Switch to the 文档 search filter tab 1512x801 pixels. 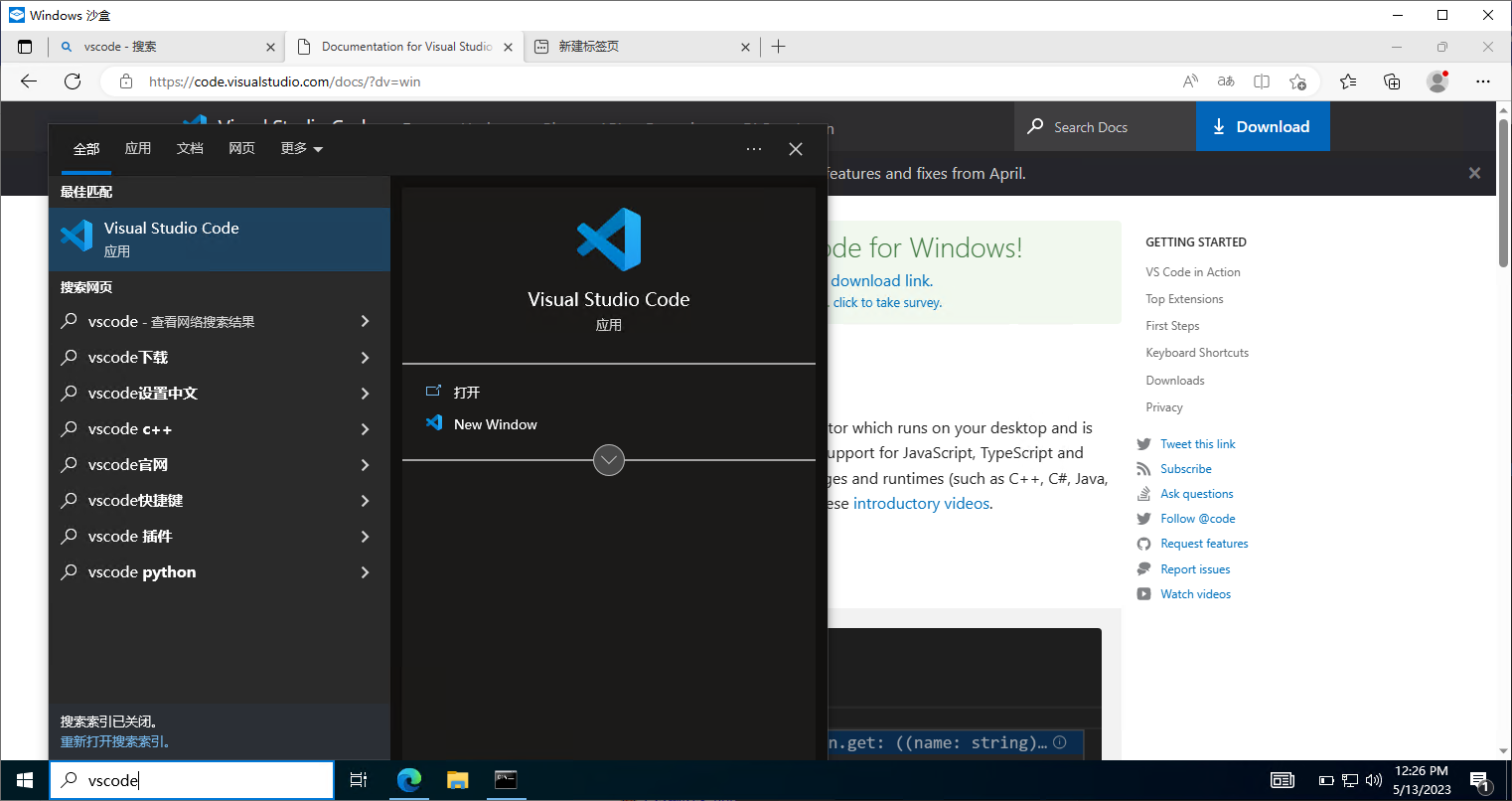point(190,148)
